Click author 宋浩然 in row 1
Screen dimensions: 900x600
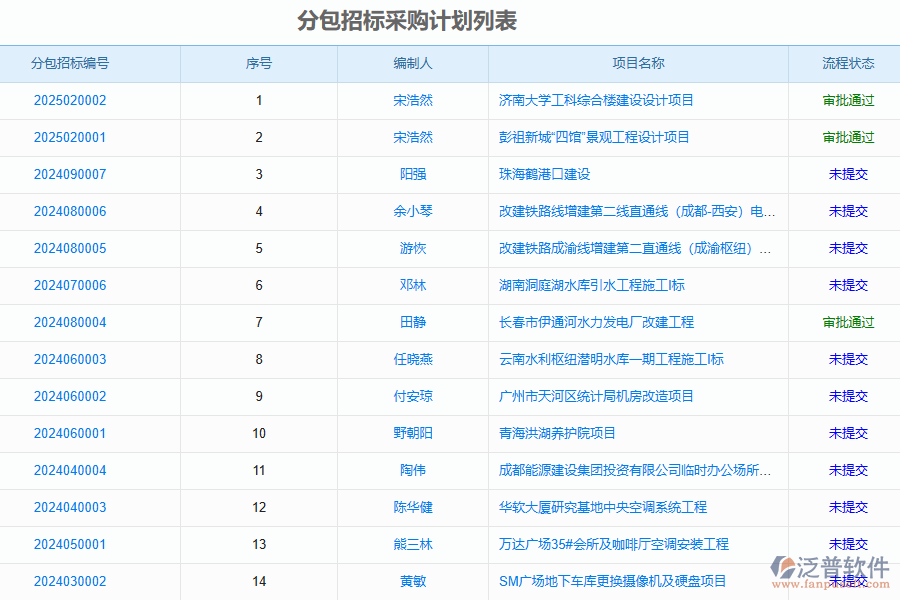413,100
